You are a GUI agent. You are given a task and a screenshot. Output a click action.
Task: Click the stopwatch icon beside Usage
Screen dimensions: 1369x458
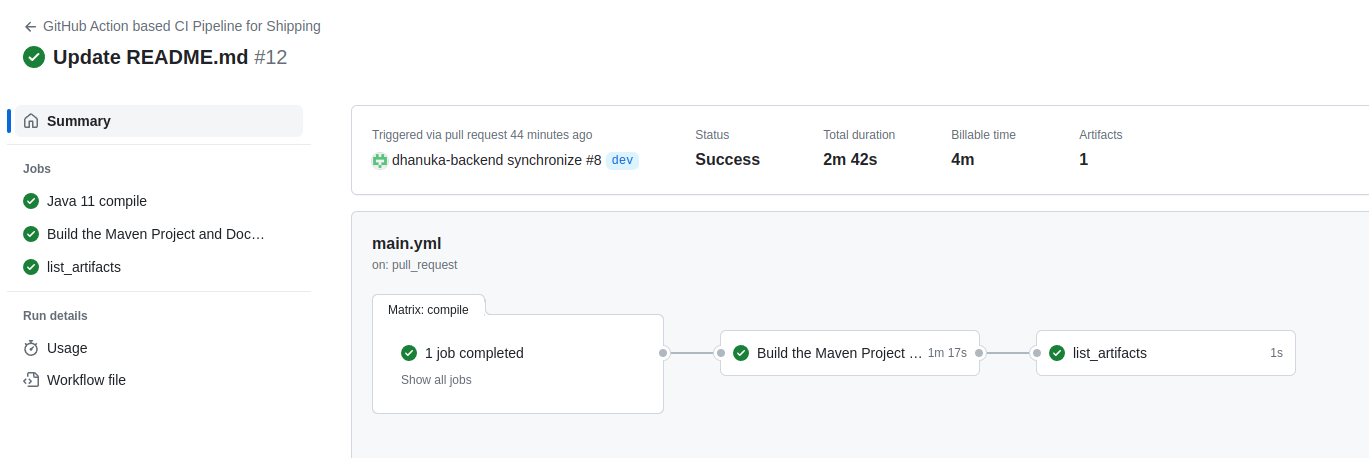31,348
